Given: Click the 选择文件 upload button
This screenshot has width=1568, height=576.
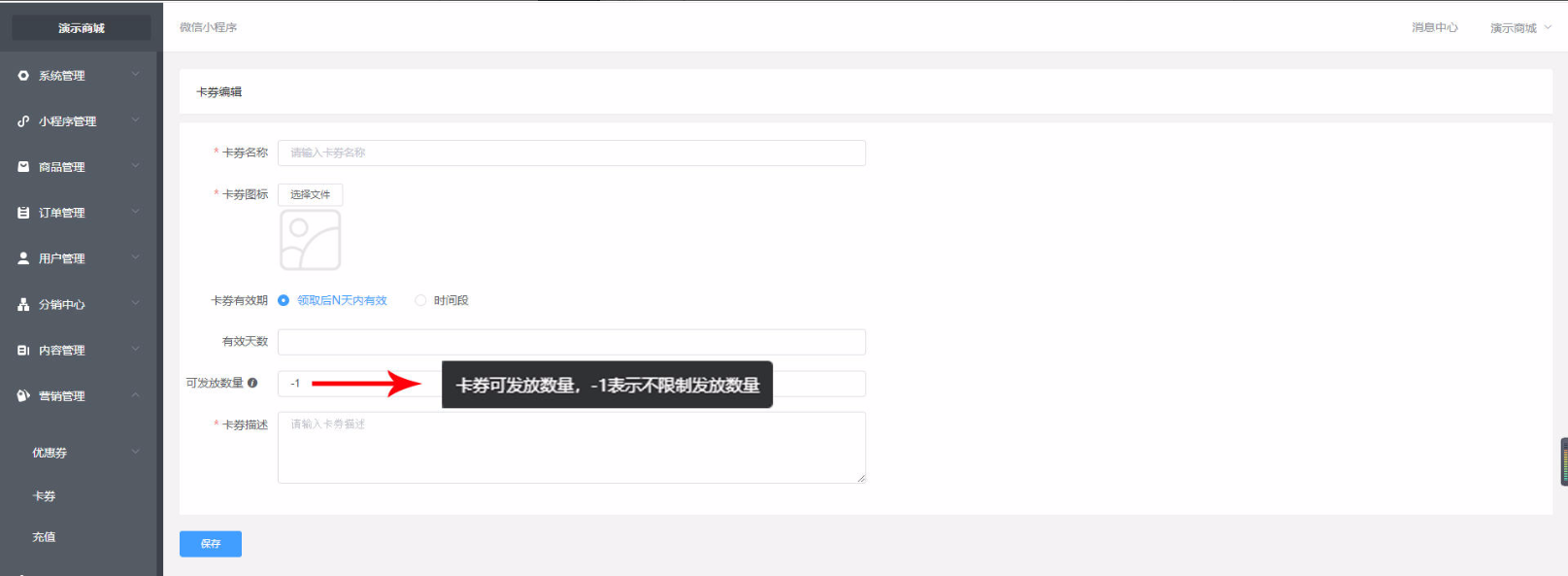Looking at the screenshot, I should (x=310, y=194).
